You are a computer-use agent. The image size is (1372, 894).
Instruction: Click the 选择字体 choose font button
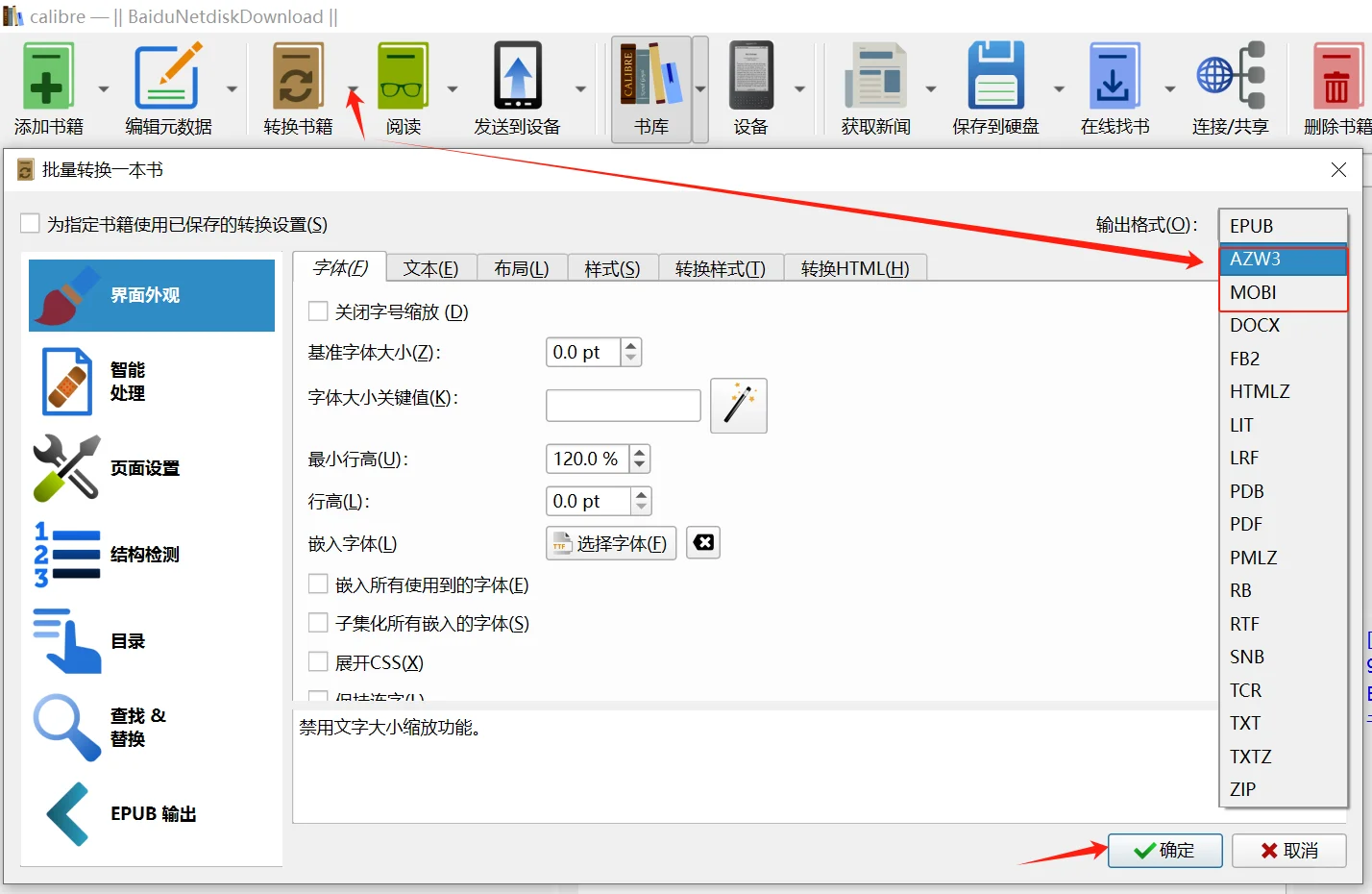pos(612,543)
